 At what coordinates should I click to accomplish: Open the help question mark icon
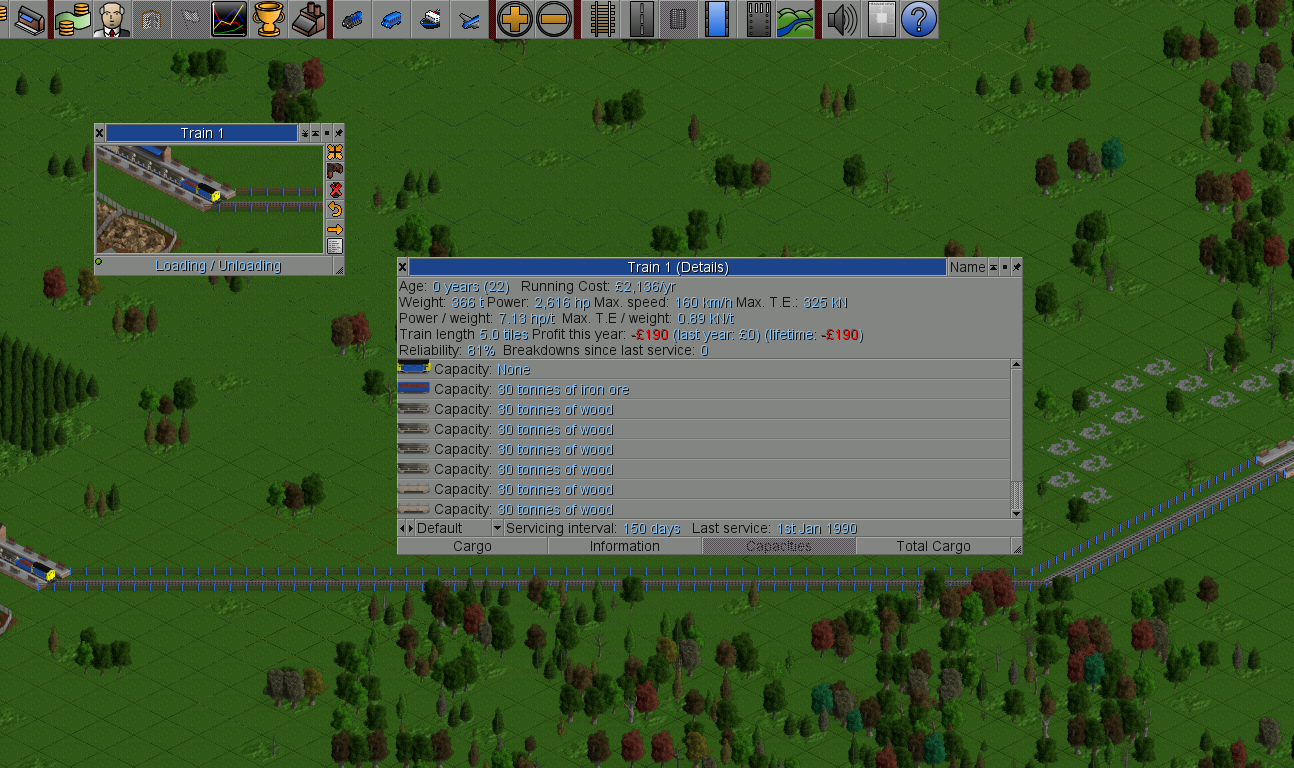point(919,19)
